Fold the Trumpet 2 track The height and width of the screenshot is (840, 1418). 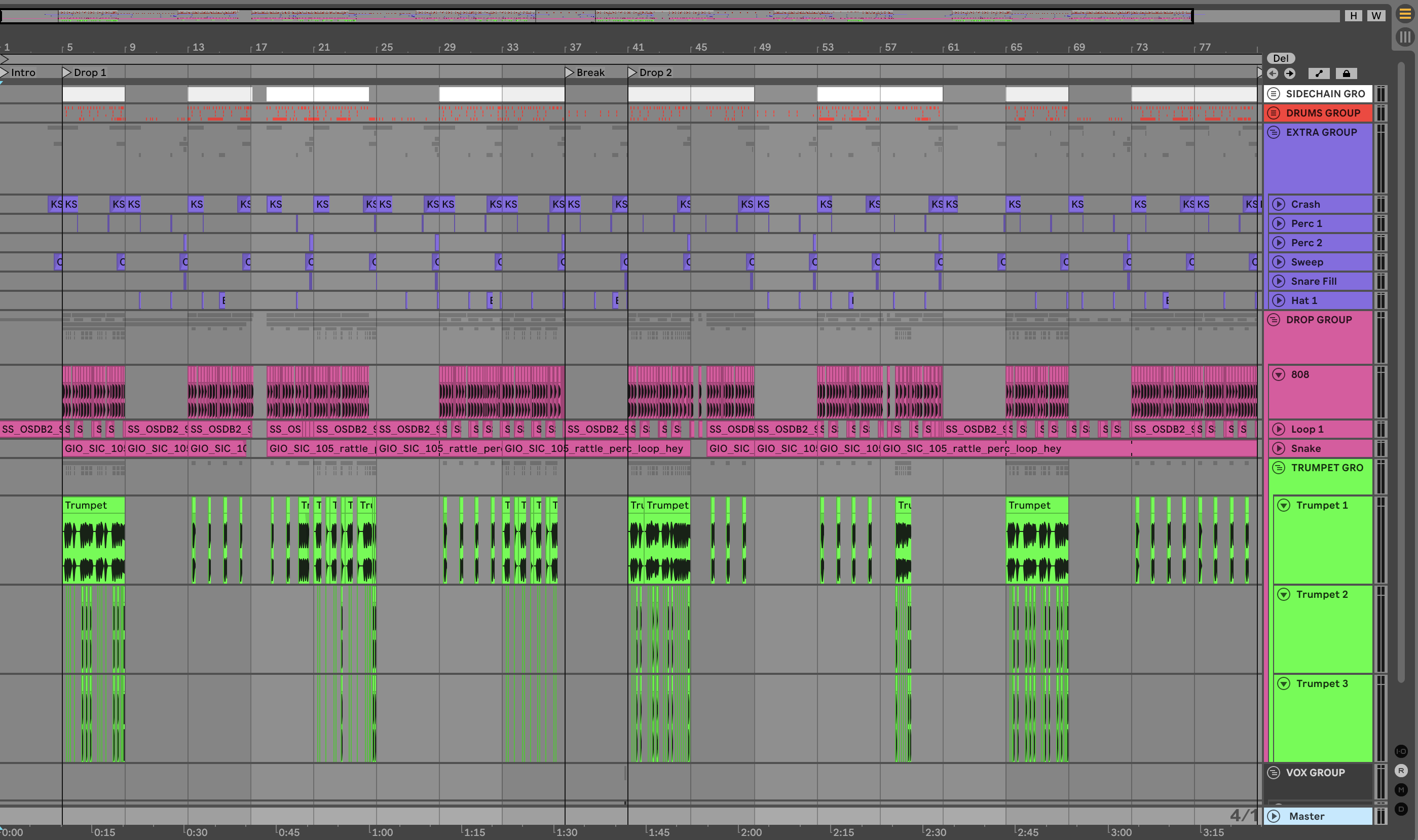tap(1284, 594)
